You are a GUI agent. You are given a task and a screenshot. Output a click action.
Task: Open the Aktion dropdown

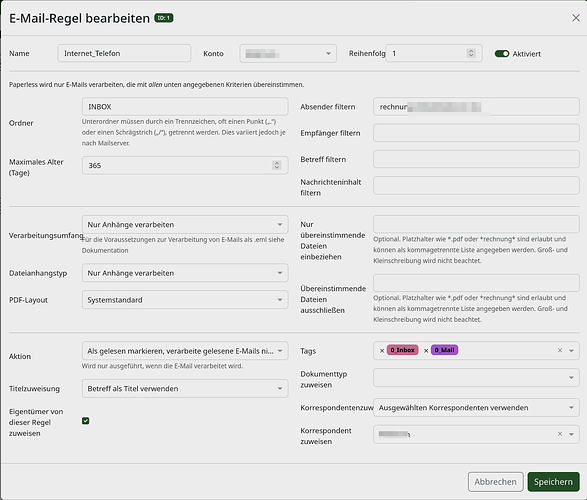(185, 351)
